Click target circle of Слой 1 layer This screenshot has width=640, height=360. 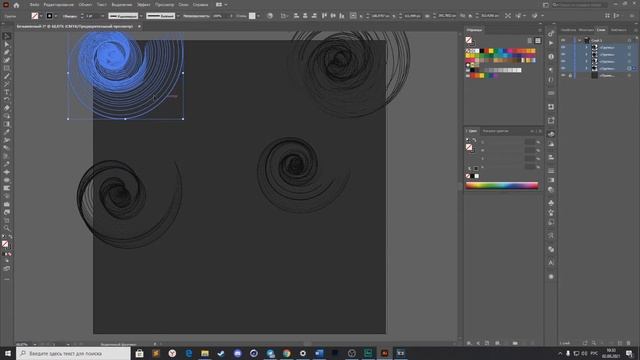[629, 40]
